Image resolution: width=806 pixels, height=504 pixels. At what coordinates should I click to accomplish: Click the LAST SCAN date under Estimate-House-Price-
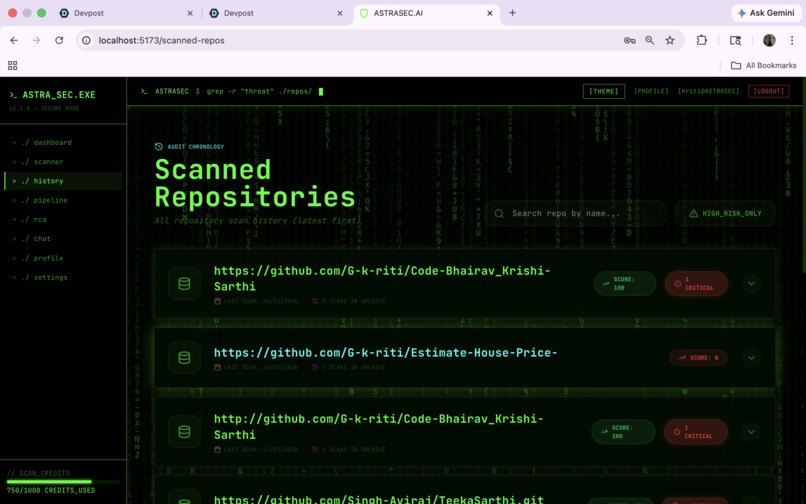pos(256,367)
